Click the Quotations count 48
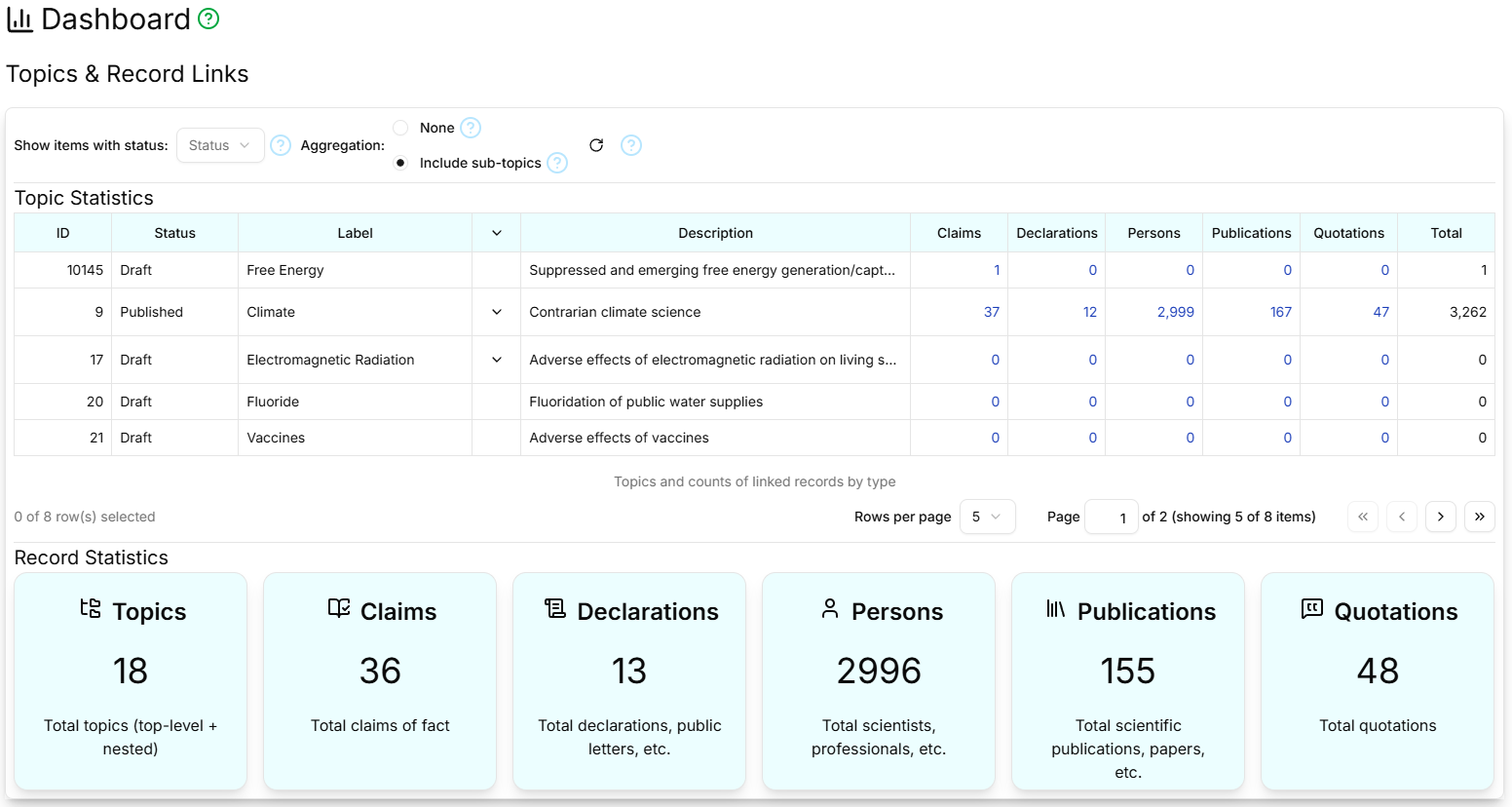 [x=1378, y=671]
